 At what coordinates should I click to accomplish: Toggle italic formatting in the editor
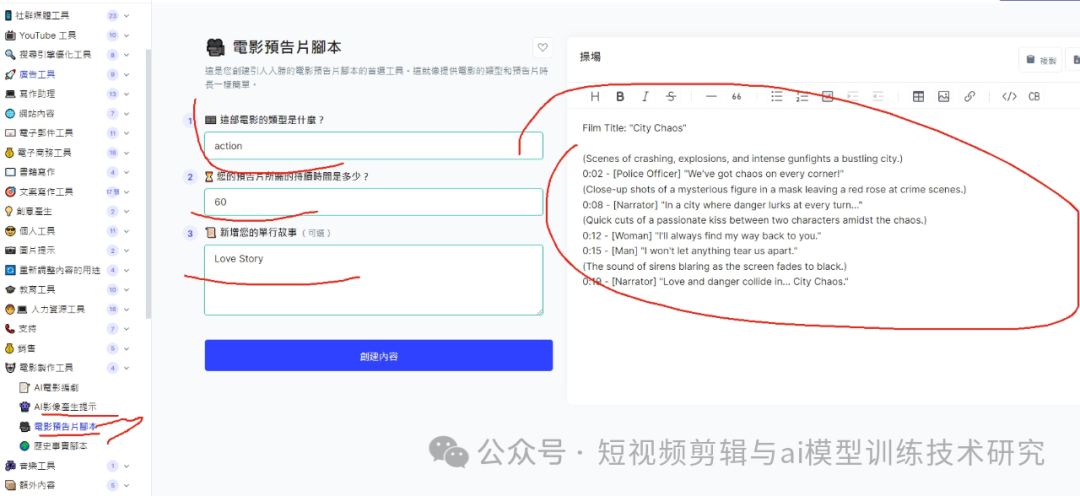[645, 96]
